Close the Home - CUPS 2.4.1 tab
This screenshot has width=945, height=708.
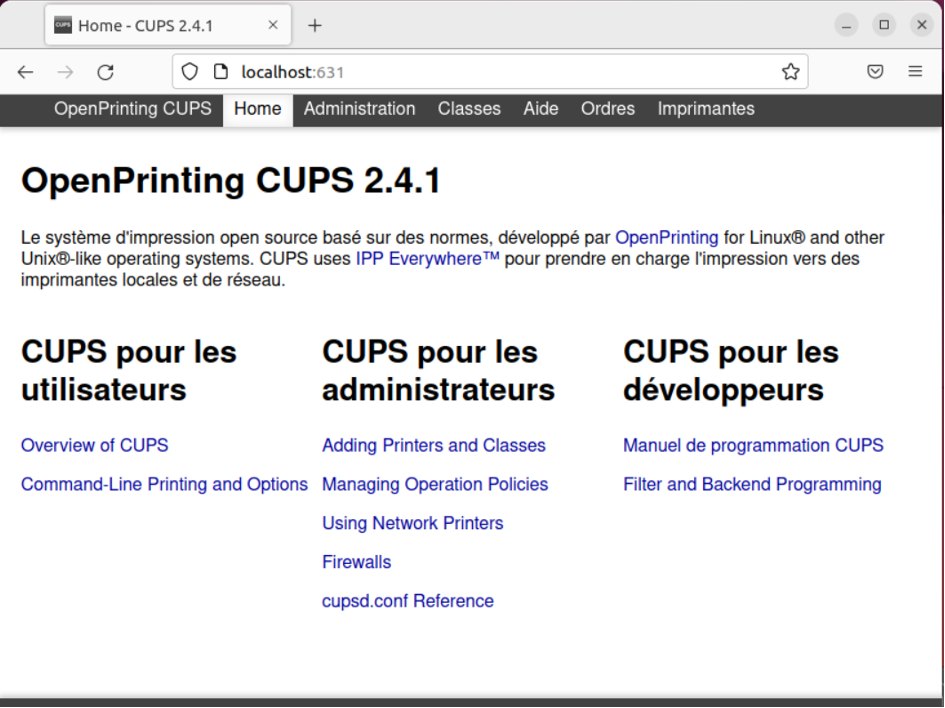point(274,26)
